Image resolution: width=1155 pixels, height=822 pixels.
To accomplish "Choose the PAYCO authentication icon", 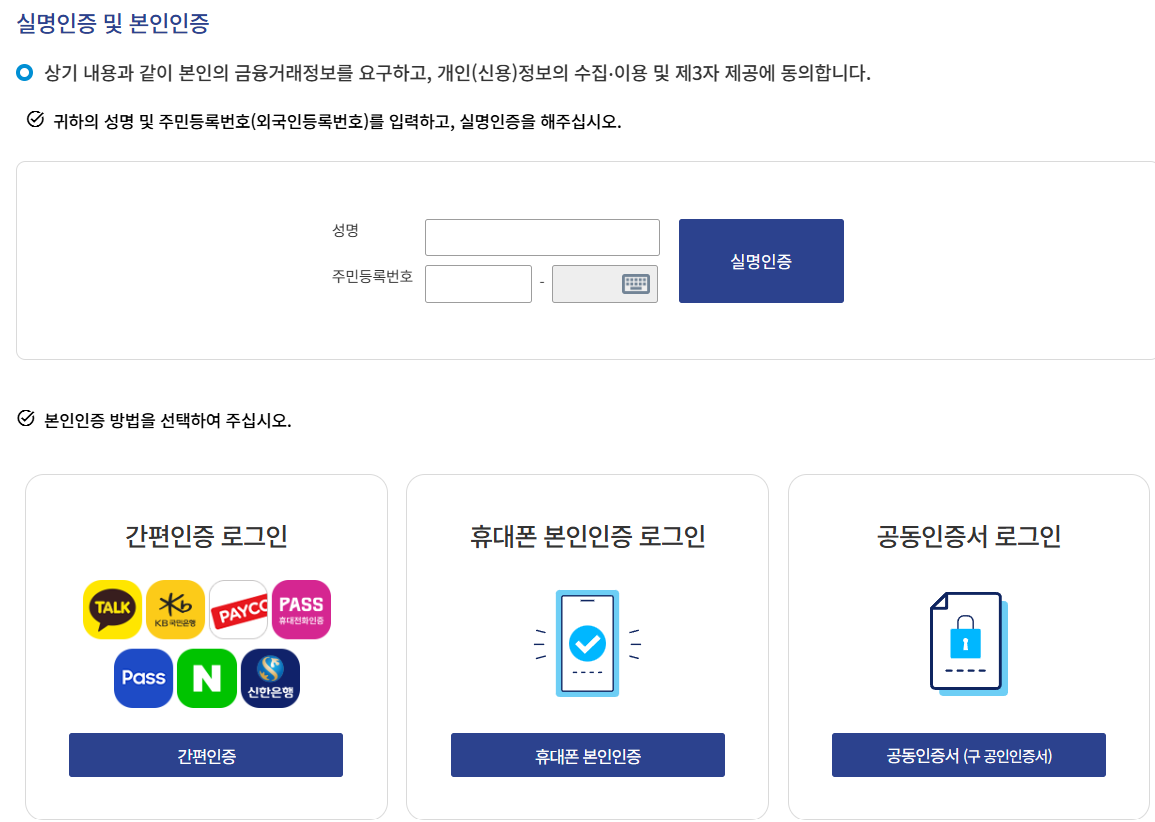I will point(238,609).
